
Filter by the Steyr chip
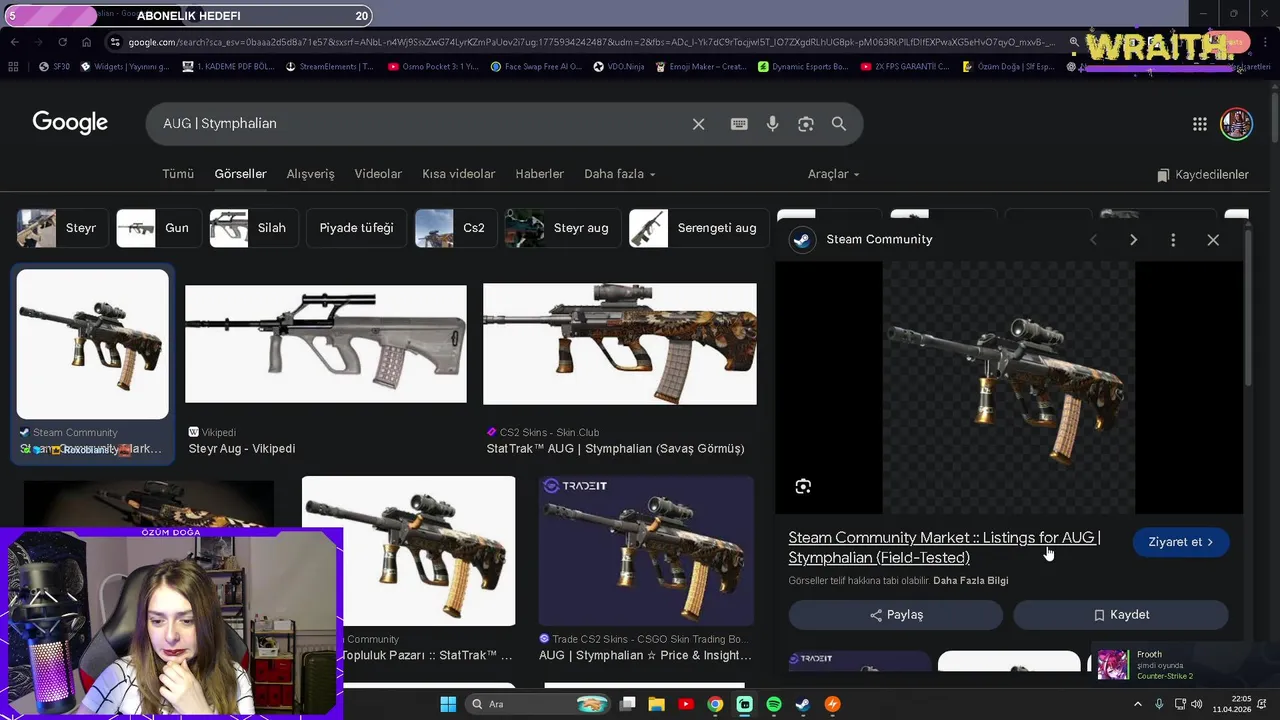[x=62, y=228]
